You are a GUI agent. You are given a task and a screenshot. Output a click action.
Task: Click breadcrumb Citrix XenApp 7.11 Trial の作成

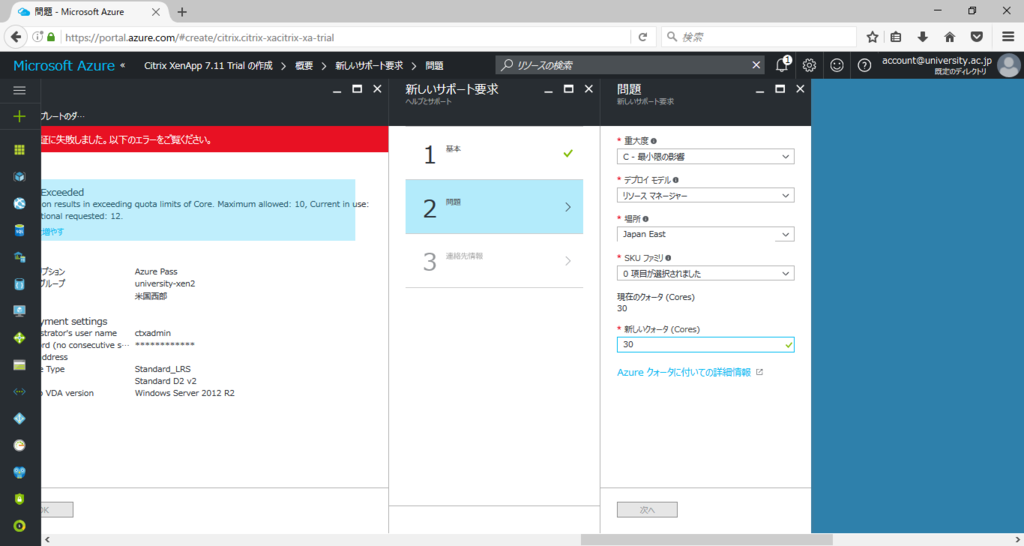pos(208,65)
